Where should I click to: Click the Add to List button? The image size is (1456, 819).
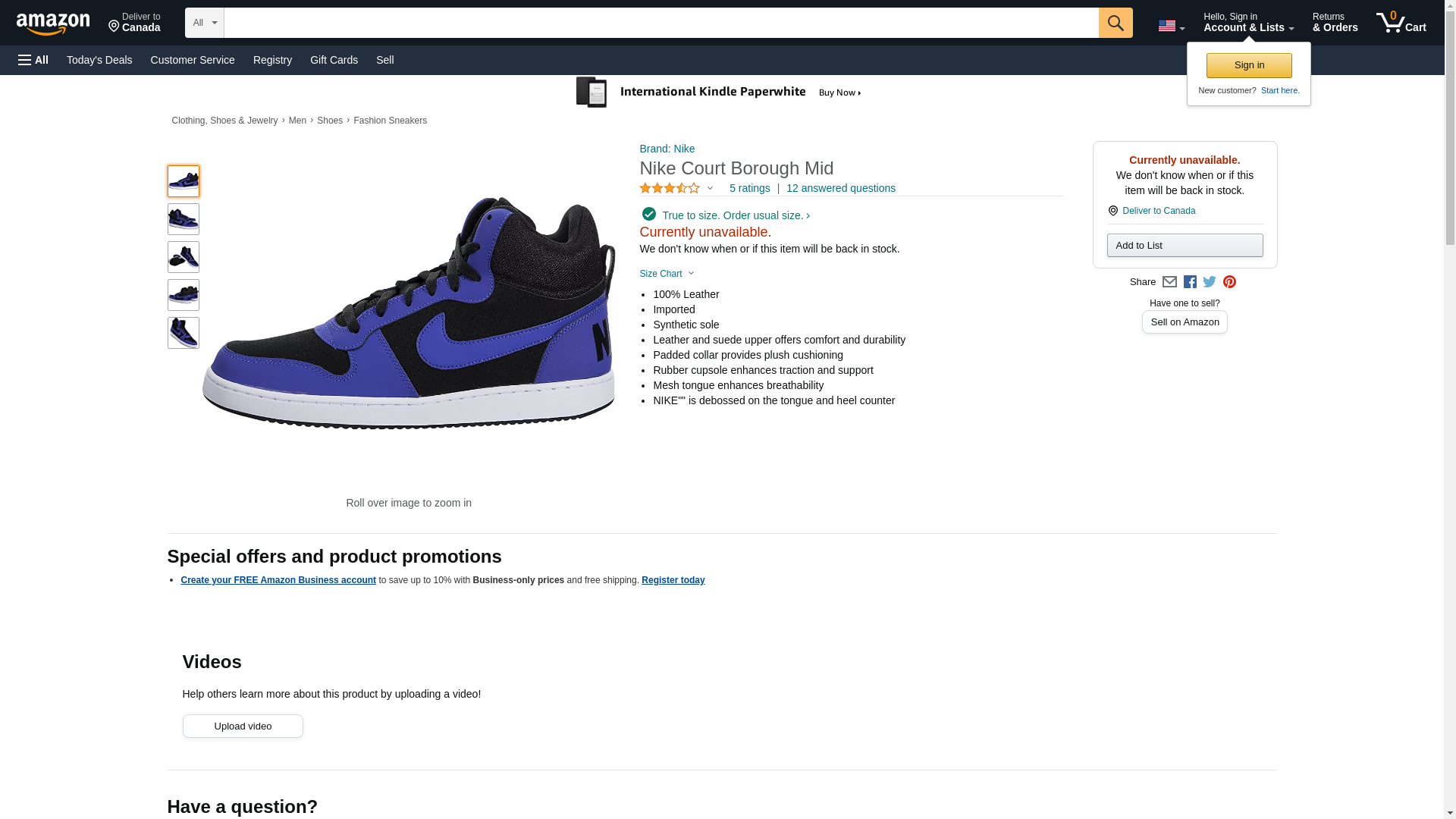pos(1185,245)
